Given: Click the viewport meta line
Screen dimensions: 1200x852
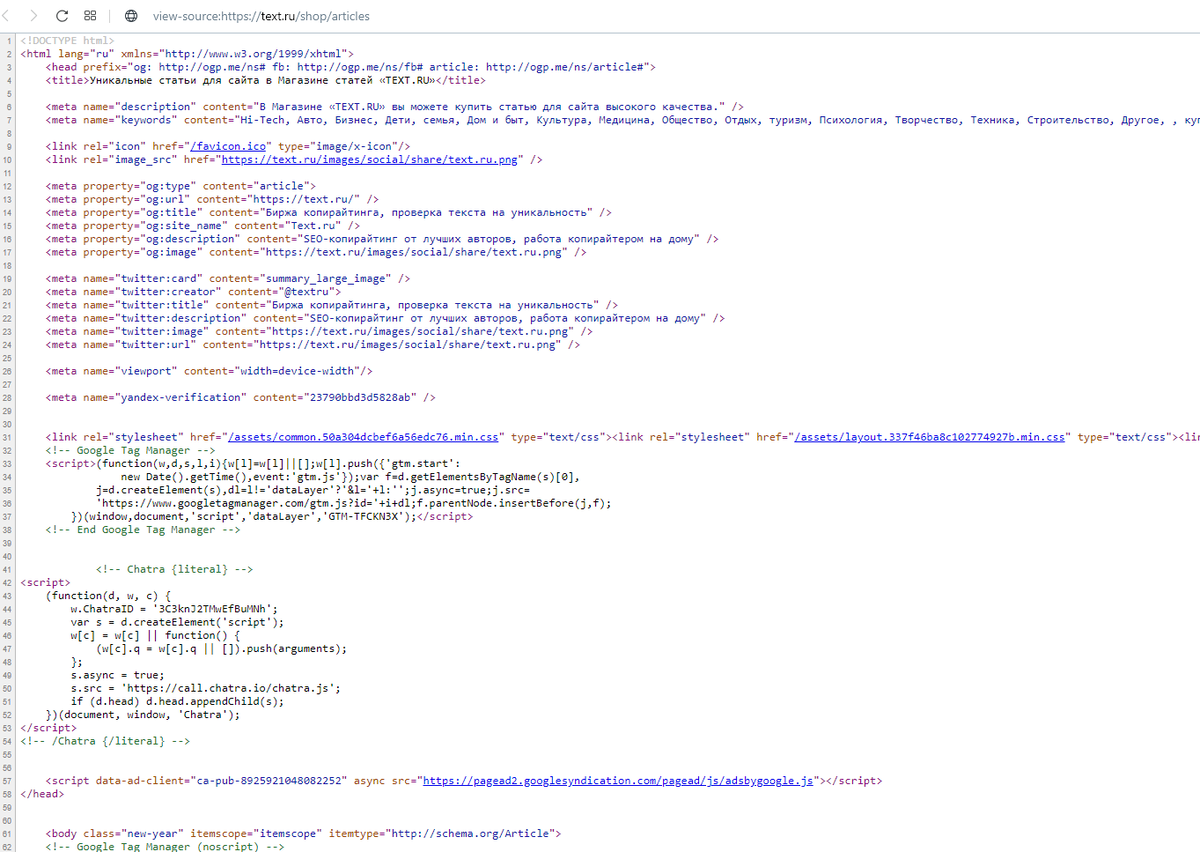Looking at the screenshot, I should click(x=209, y=371).
